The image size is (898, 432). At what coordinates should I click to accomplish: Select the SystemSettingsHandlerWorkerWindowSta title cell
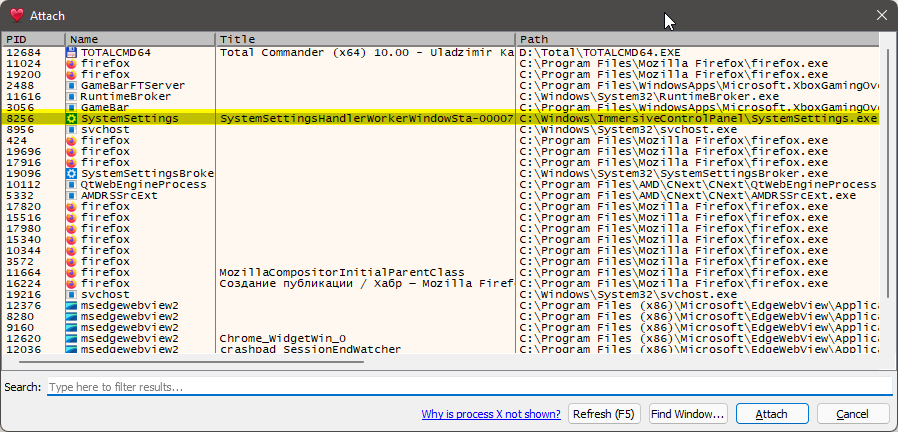[x=367, y=119]
